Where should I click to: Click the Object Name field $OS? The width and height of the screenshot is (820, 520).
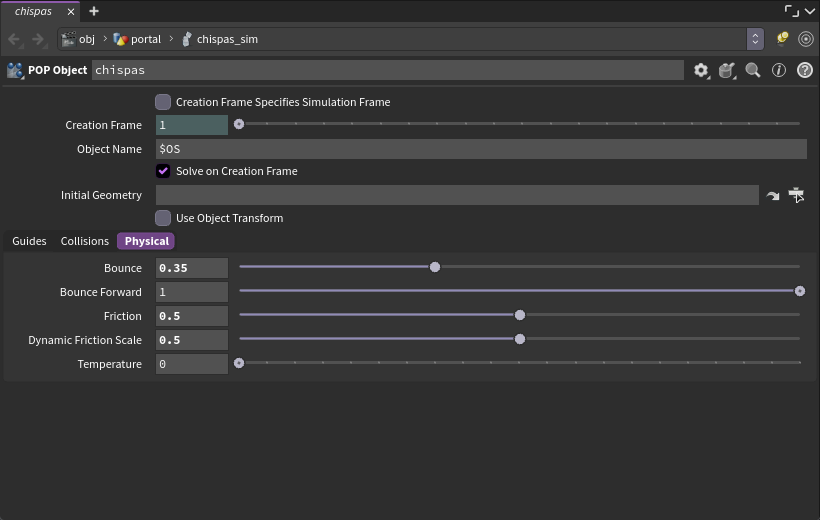[x=481, y=149]
